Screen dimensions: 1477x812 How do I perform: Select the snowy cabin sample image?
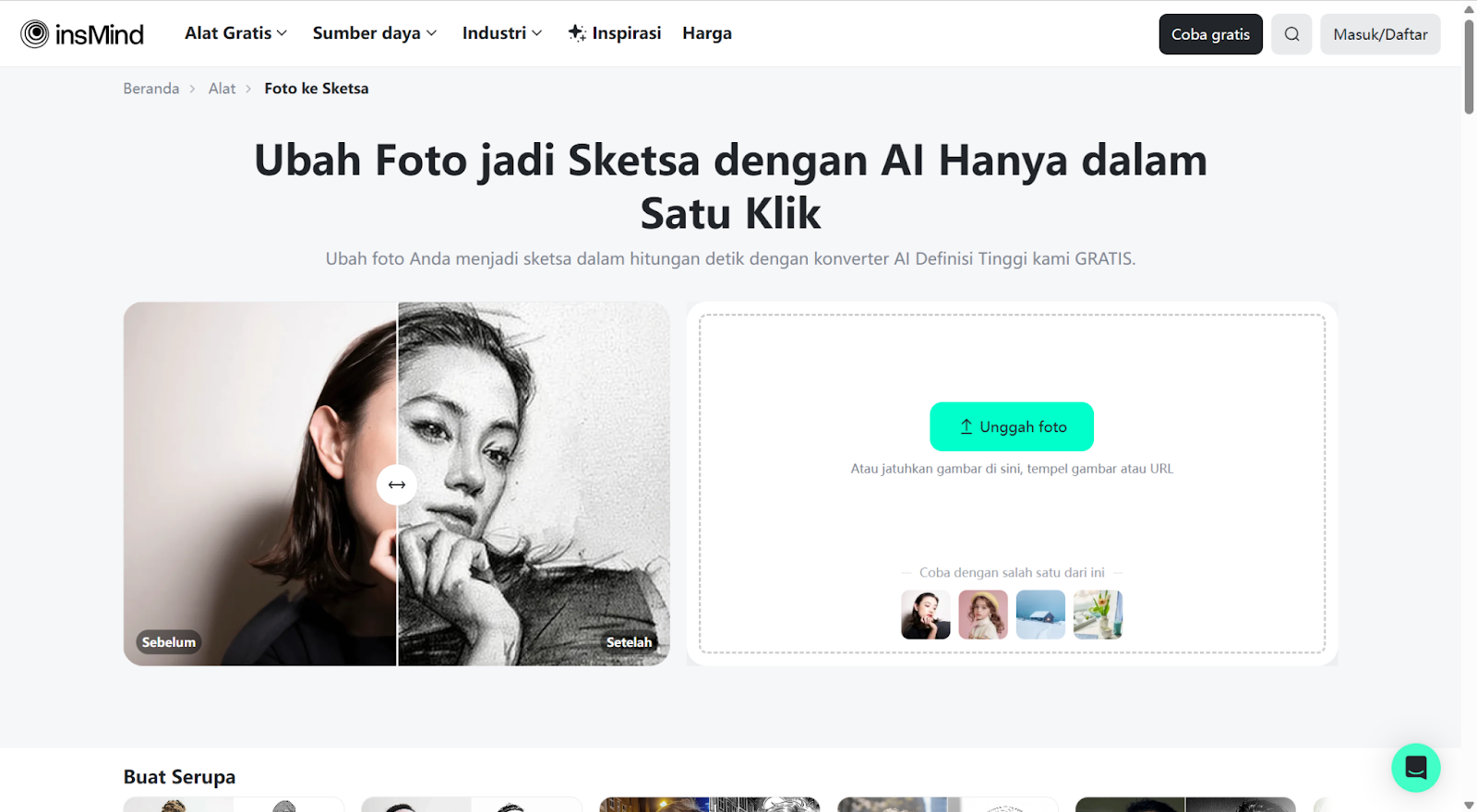click(1040, 615)
